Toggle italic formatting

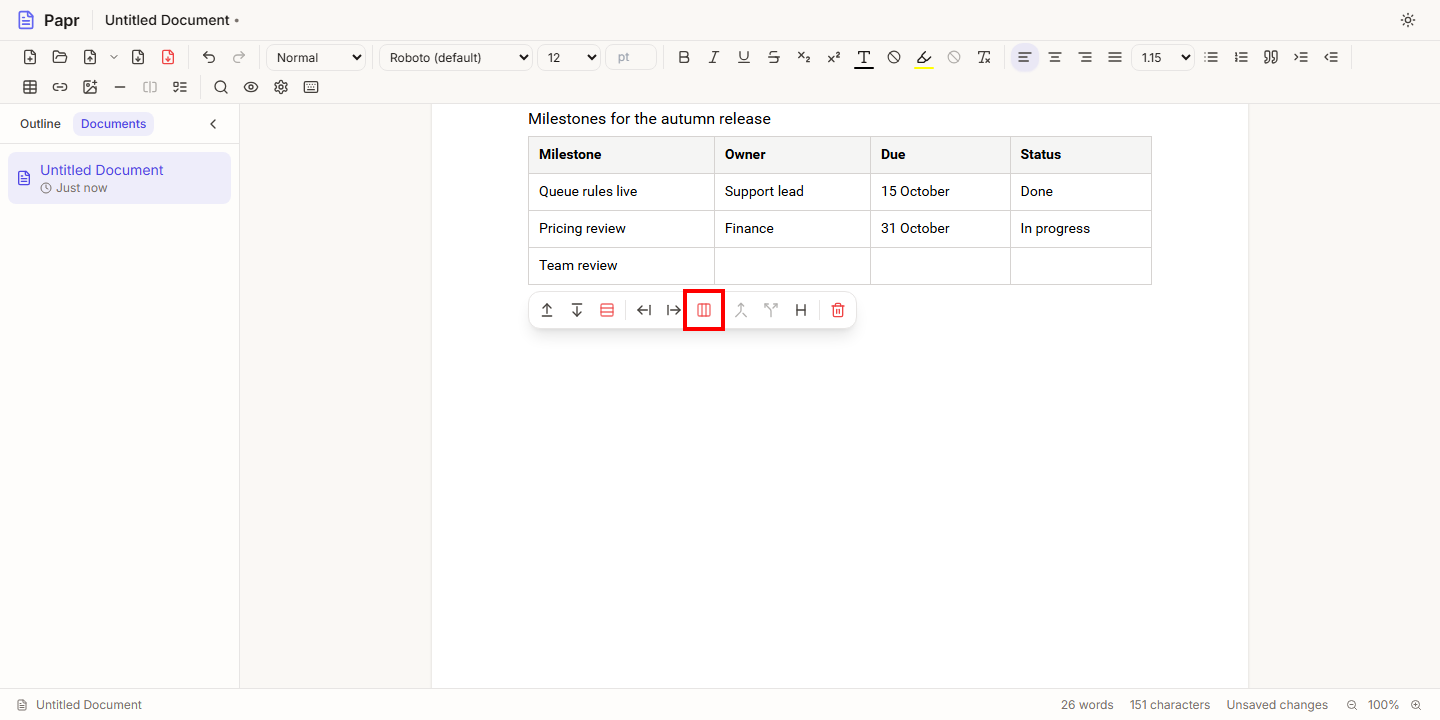pyautogui.click(x=714, y=57)
